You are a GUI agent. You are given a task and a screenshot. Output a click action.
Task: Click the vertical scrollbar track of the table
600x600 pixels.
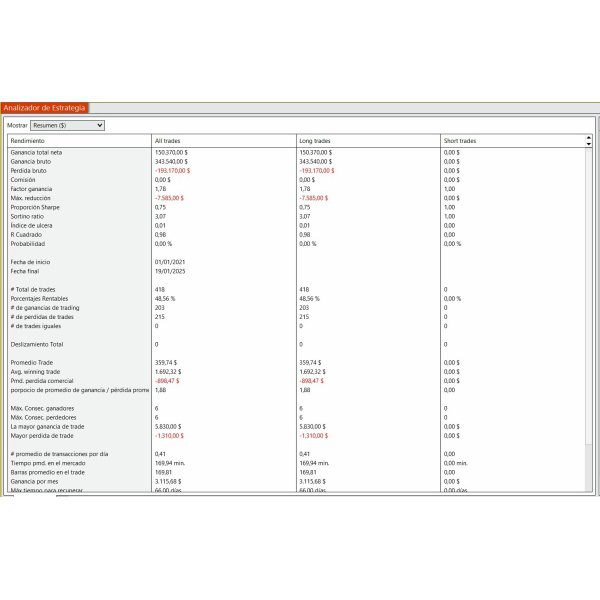tap(588, 300)
